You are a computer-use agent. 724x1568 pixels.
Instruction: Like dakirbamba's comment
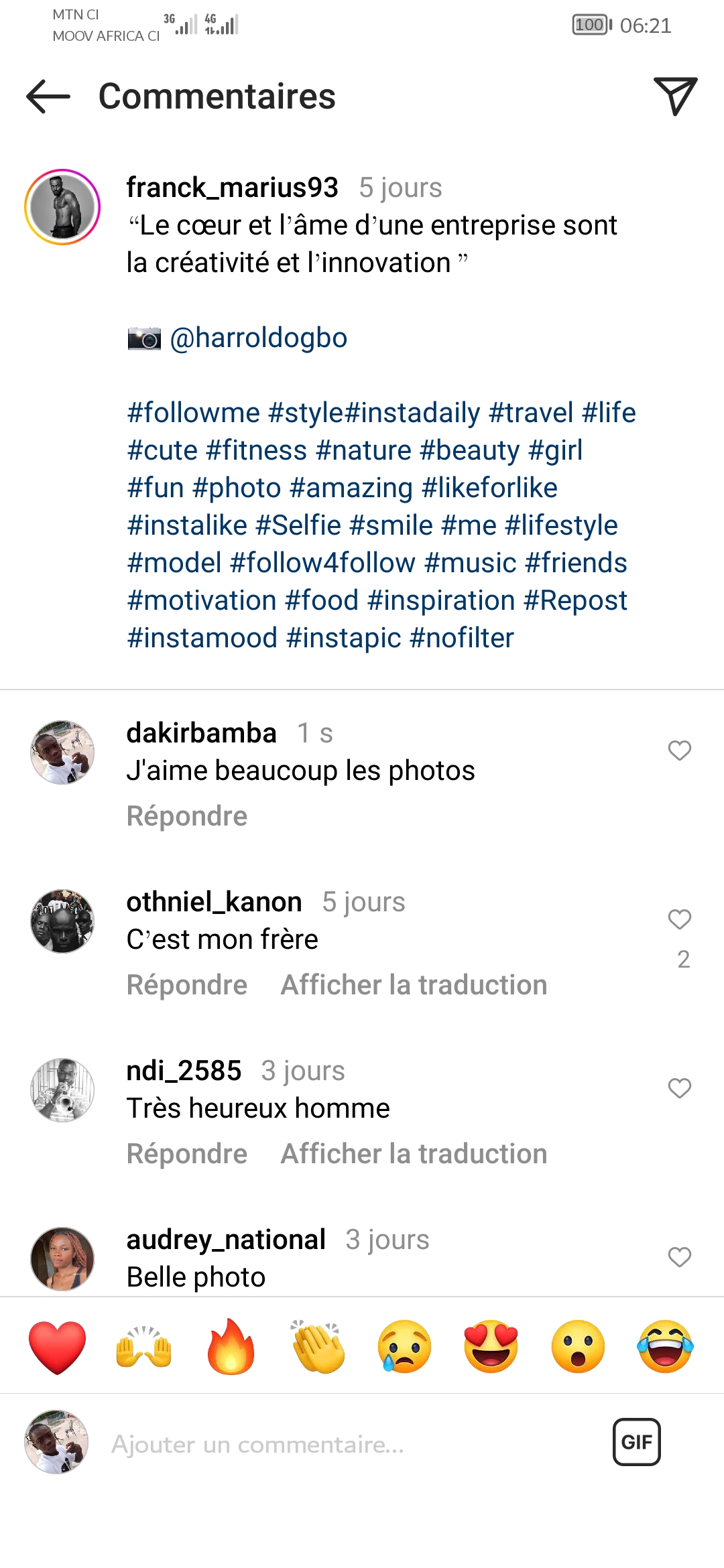pos(680,750)
